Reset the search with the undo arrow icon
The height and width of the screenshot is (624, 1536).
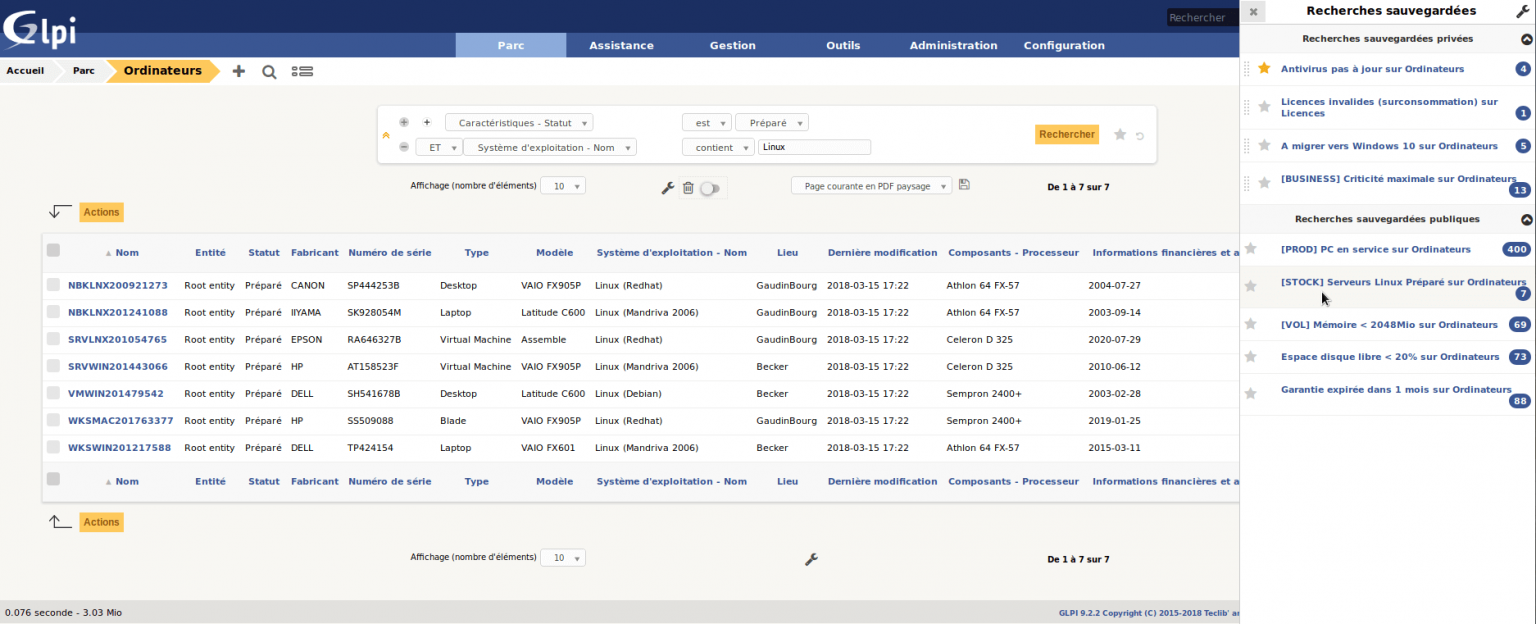point(1139,133)
